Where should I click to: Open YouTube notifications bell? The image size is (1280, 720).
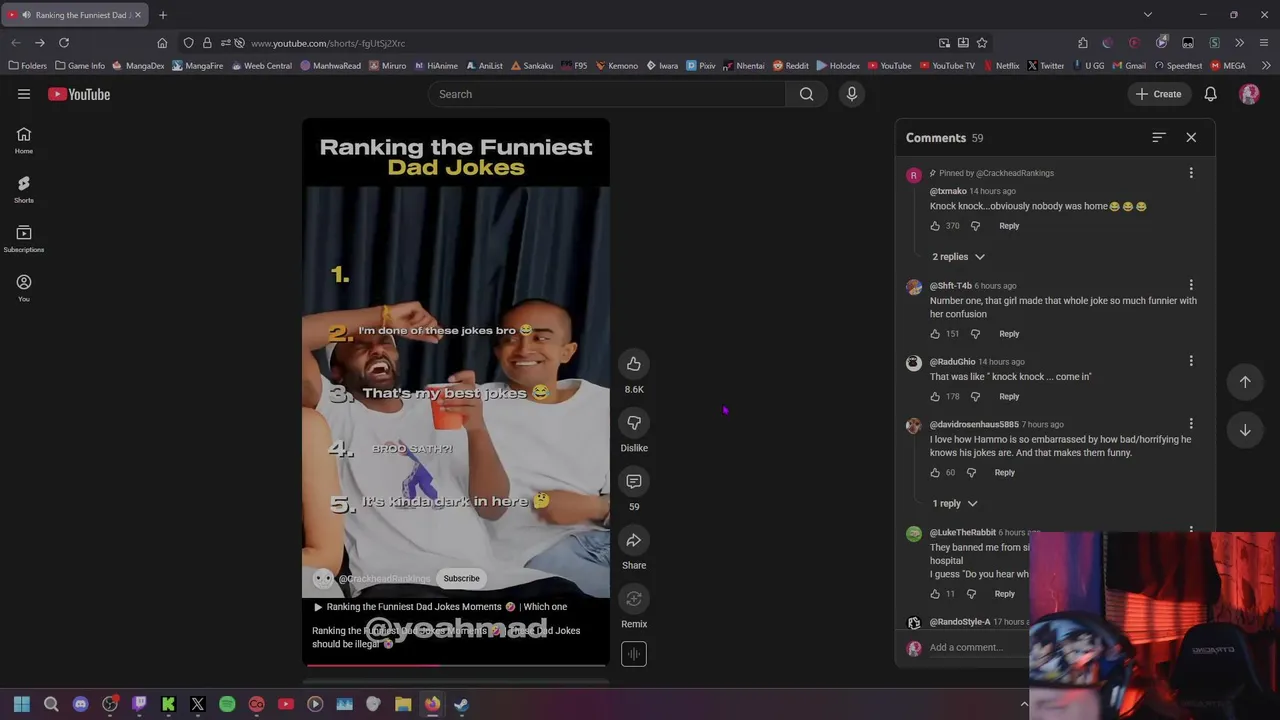pyautogui.click(x=1210, y=94)
